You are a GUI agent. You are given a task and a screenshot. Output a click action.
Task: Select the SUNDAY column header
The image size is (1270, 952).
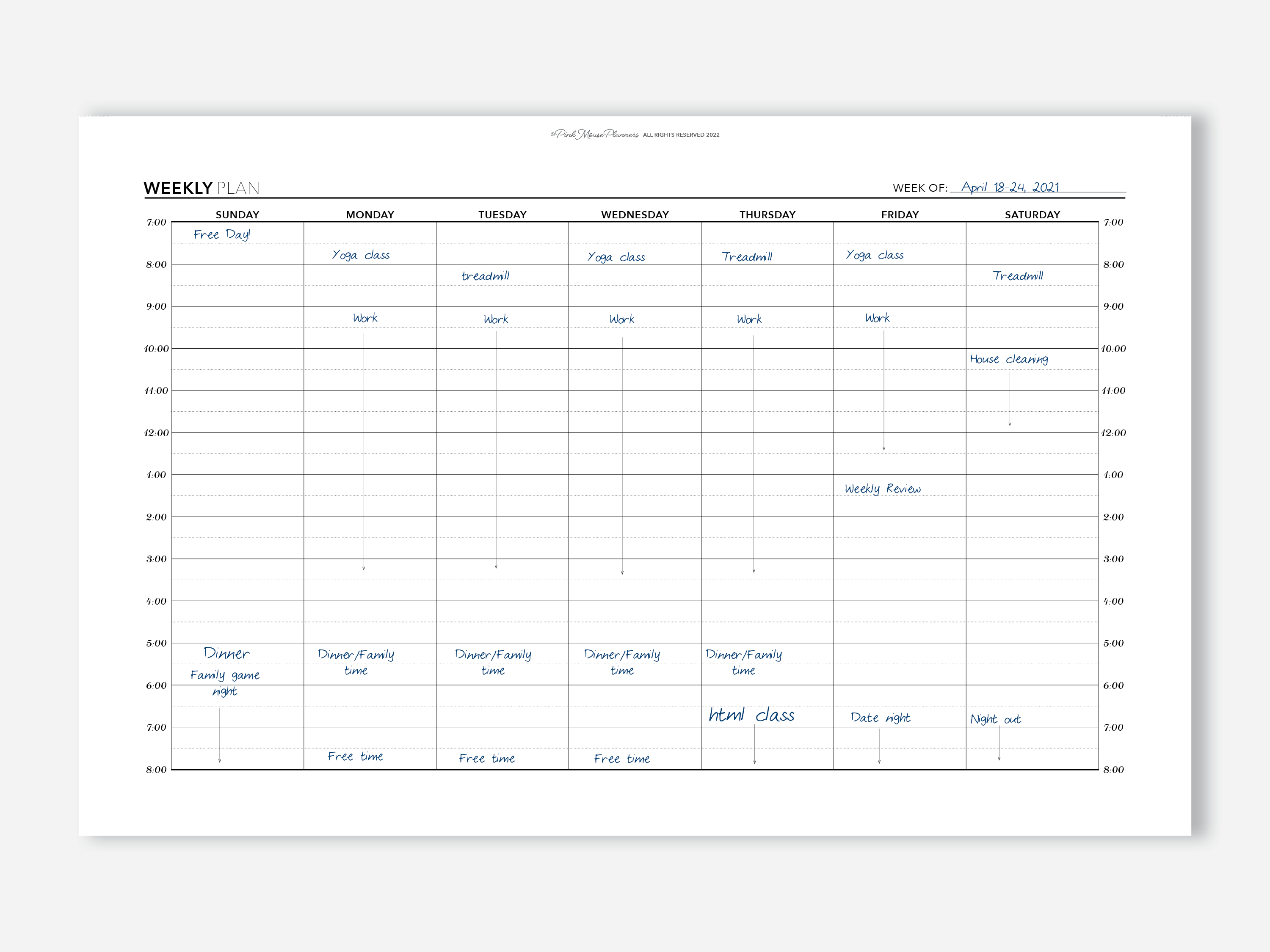click(x=237, y=215)
